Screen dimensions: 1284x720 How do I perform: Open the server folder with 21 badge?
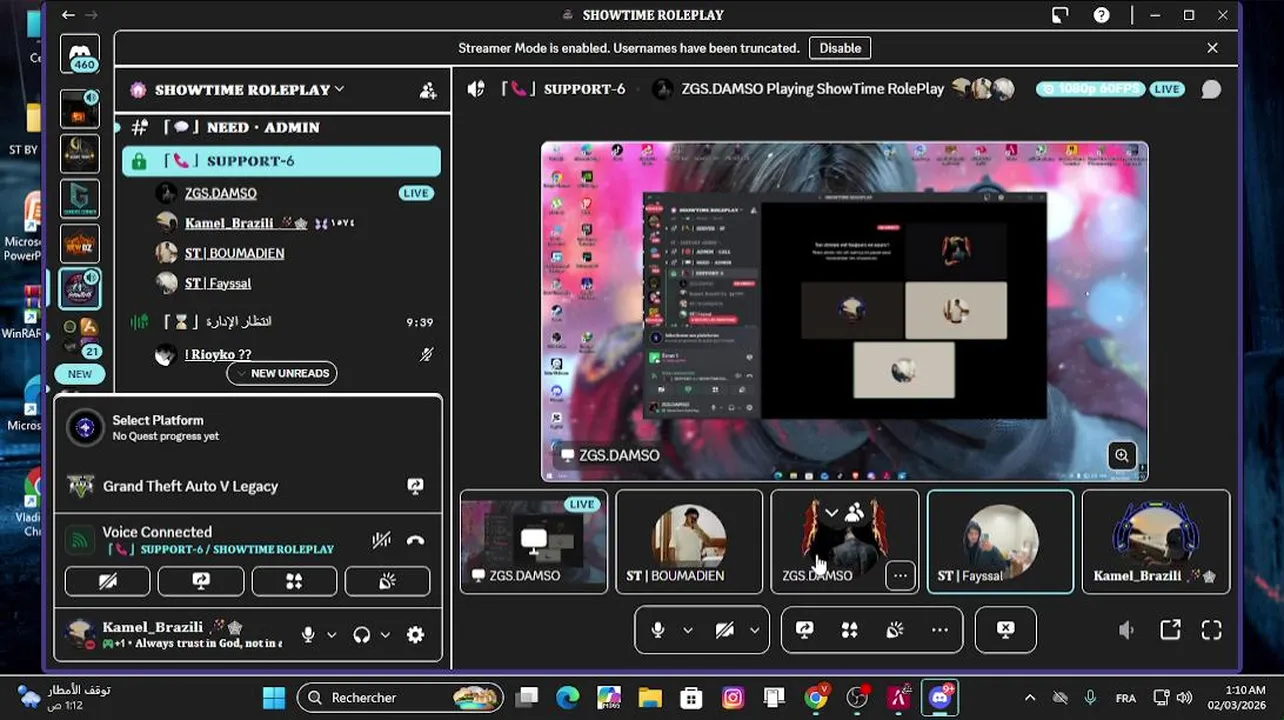(x=80, y=338)
